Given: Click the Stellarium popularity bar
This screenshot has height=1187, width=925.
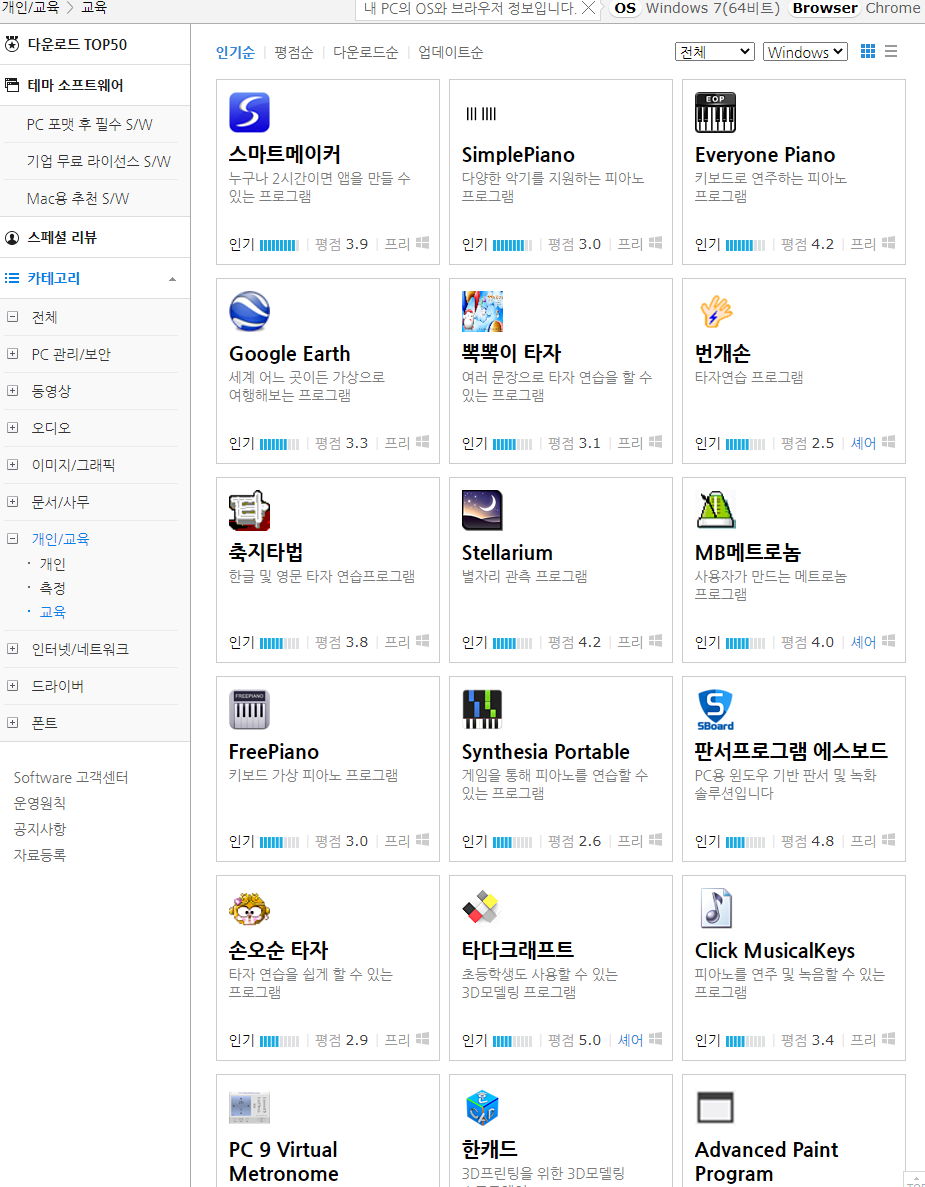Looking at the screenshot, I should (512, 643).
